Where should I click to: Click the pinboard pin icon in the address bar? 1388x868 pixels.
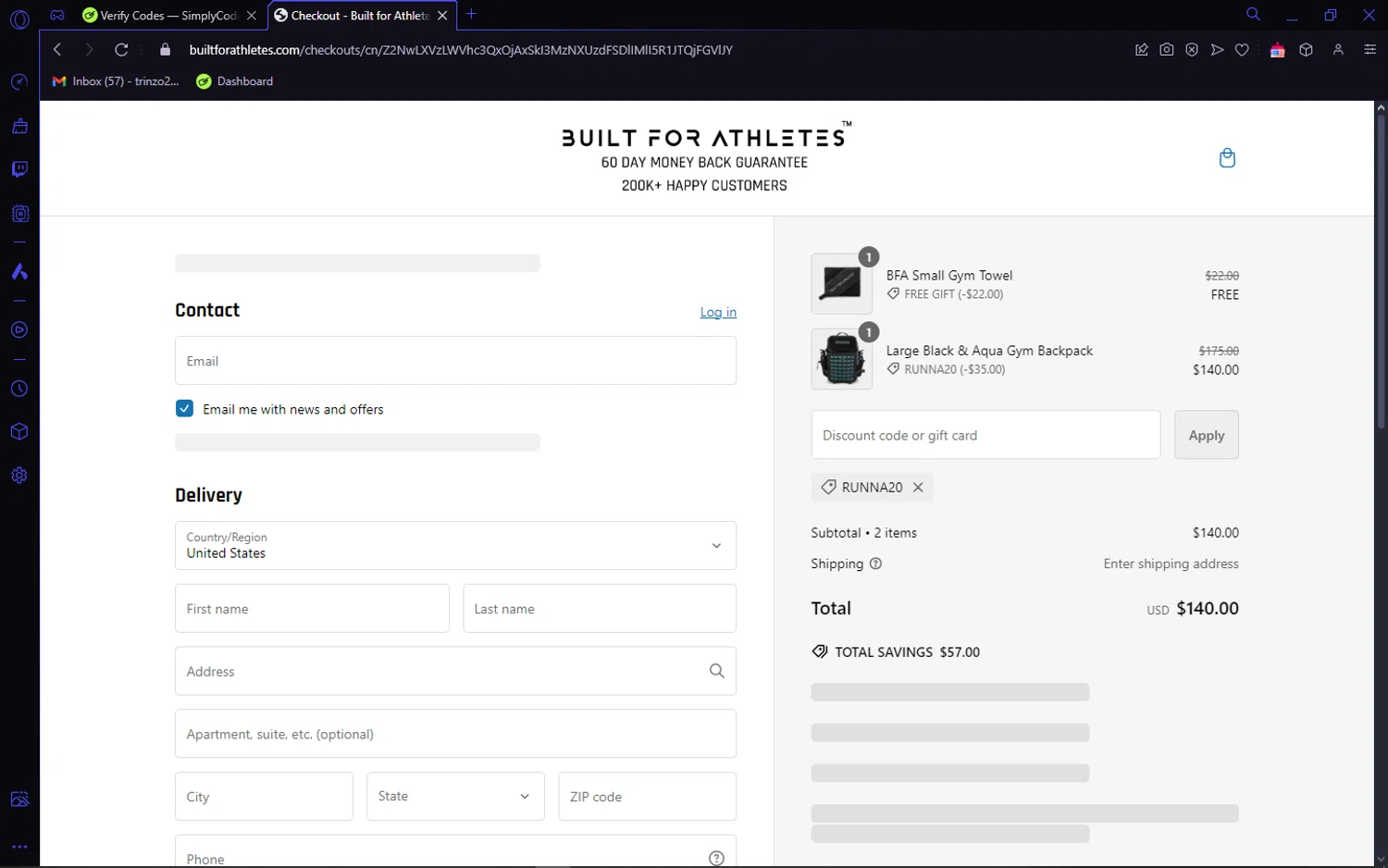1142,50
